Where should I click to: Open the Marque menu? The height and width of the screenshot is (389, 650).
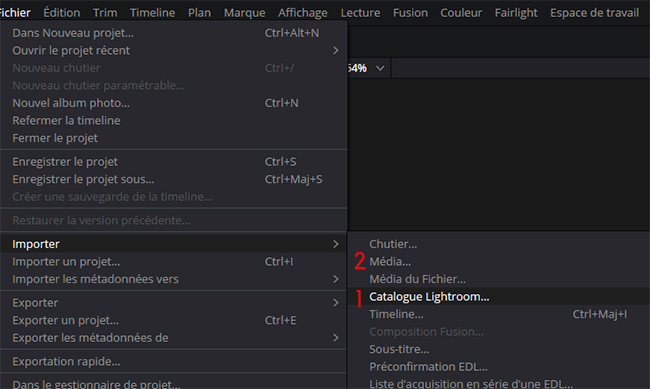[x=245, y=13]
